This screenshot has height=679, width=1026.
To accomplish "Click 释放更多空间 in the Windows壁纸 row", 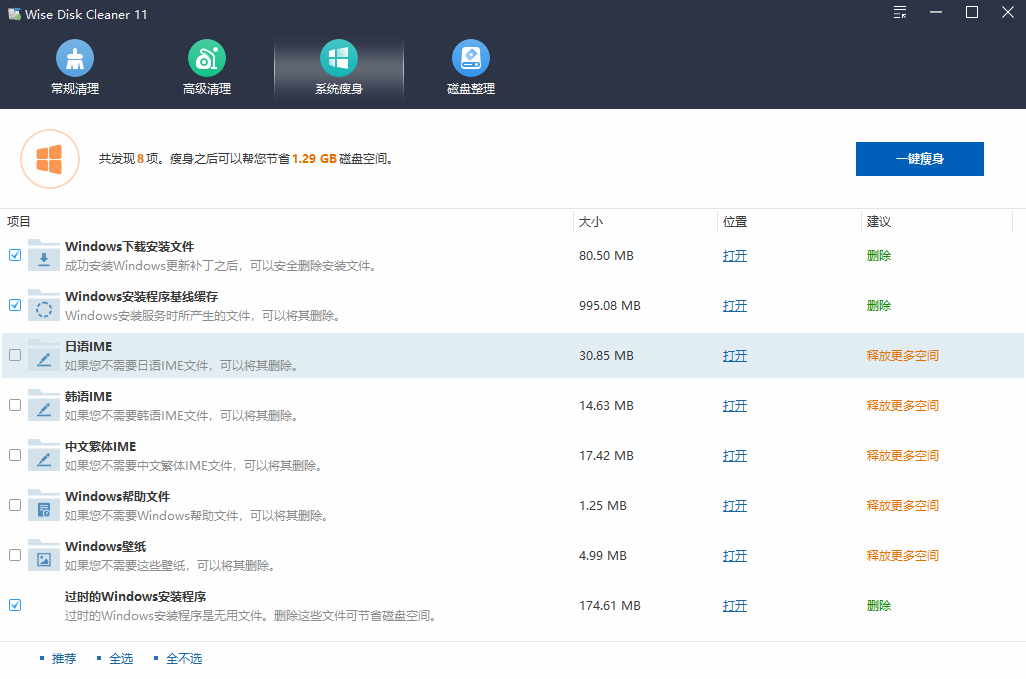I will pyautogui.click(x=903, y=555).
